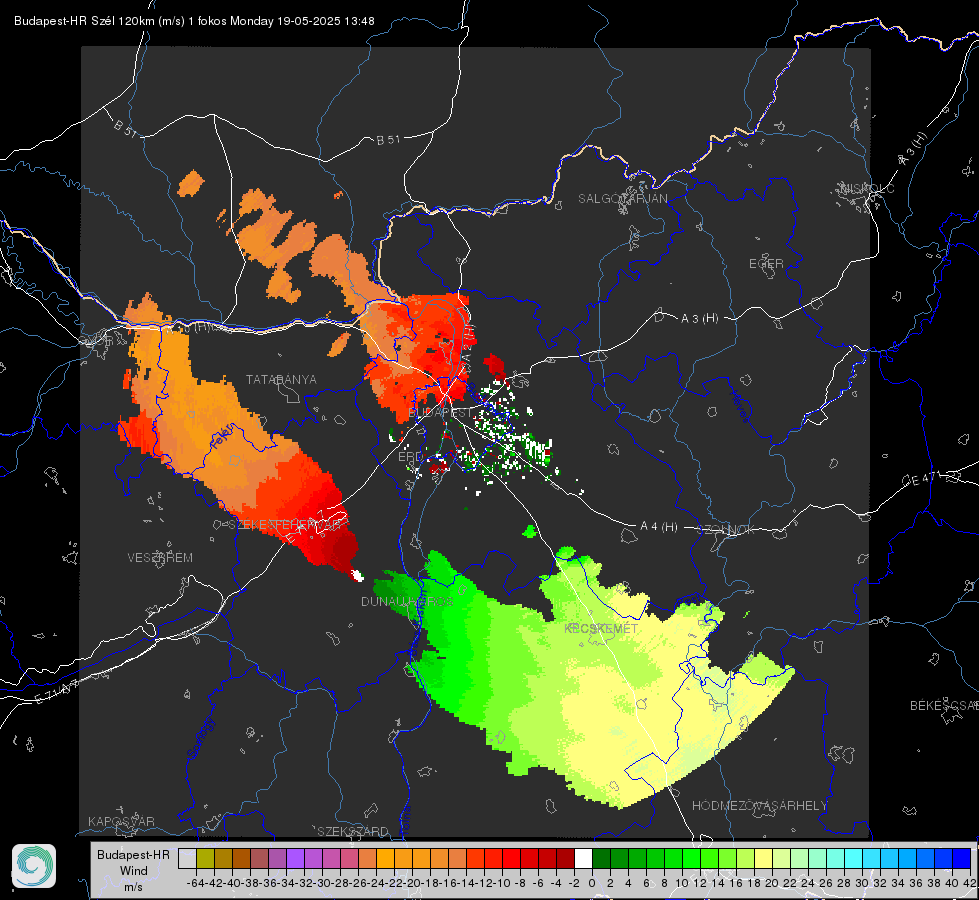Select the dark red swatch between -4 and -2
Image resolution: width=979 pixels, height=900 pixels.
(x=566, y=859)
